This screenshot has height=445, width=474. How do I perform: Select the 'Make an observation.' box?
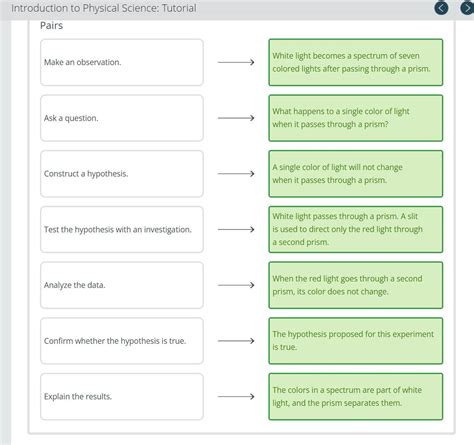pos(122,62)
